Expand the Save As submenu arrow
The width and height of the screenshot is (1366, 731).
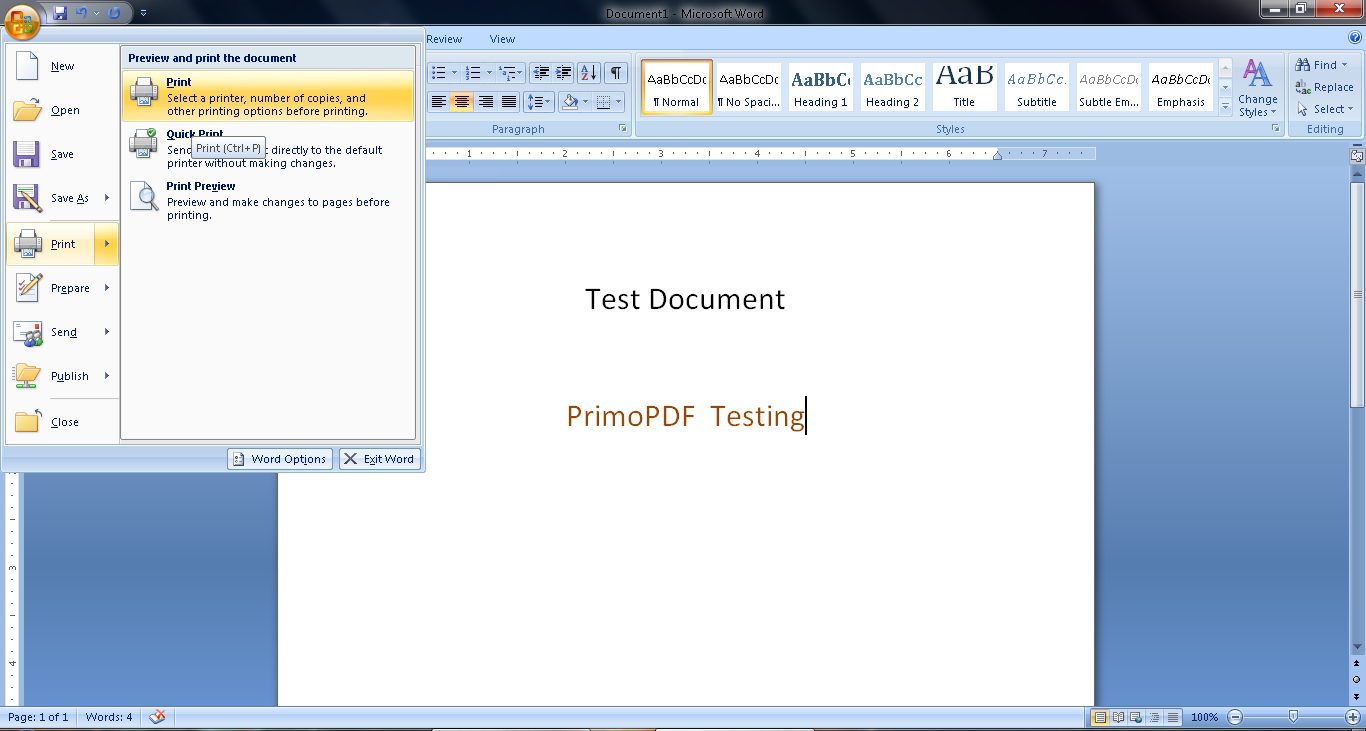point(107,198)
